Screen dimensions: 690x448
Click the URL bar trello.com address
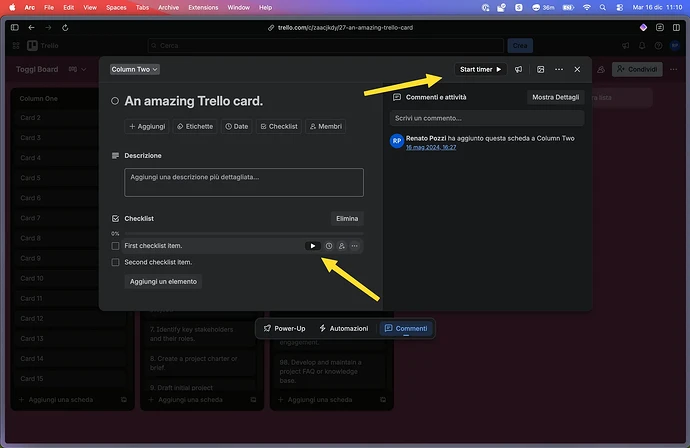(x=345, y=28)
